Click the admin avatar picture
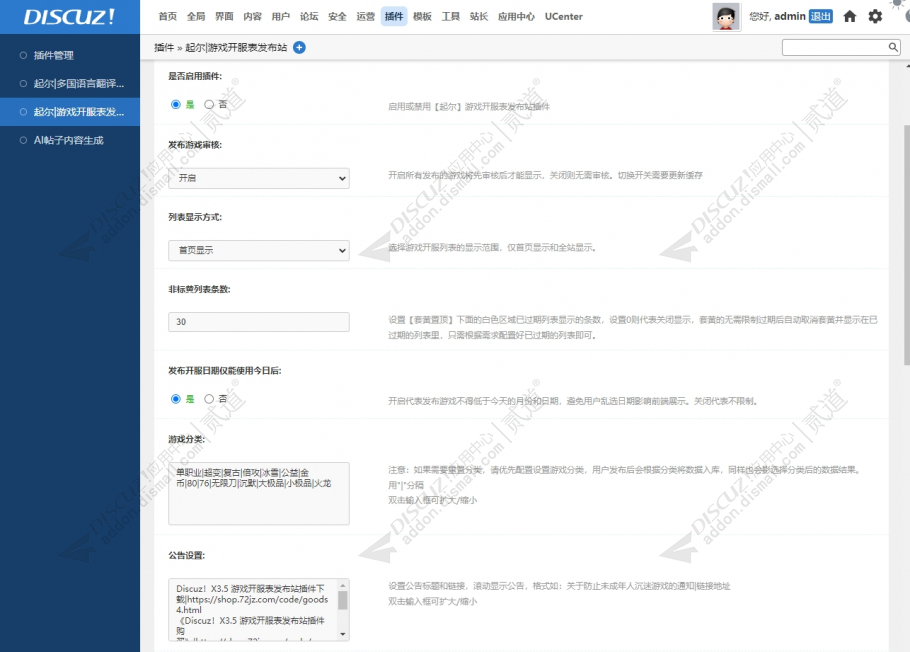Image resolution: width=910 pixels, height=652 pixels. pyautogui.click(x=726, y=17)
